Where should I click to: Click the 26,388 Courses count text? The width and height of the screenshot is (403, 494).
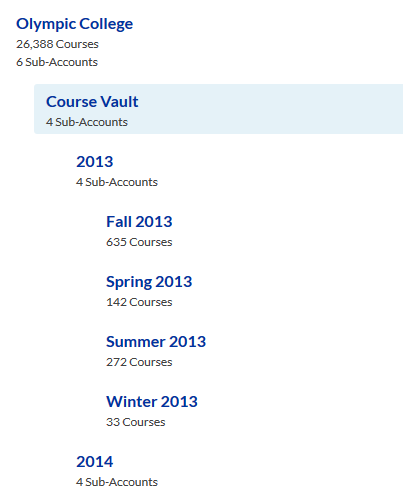pyautogui.click(x=57, y=44)
